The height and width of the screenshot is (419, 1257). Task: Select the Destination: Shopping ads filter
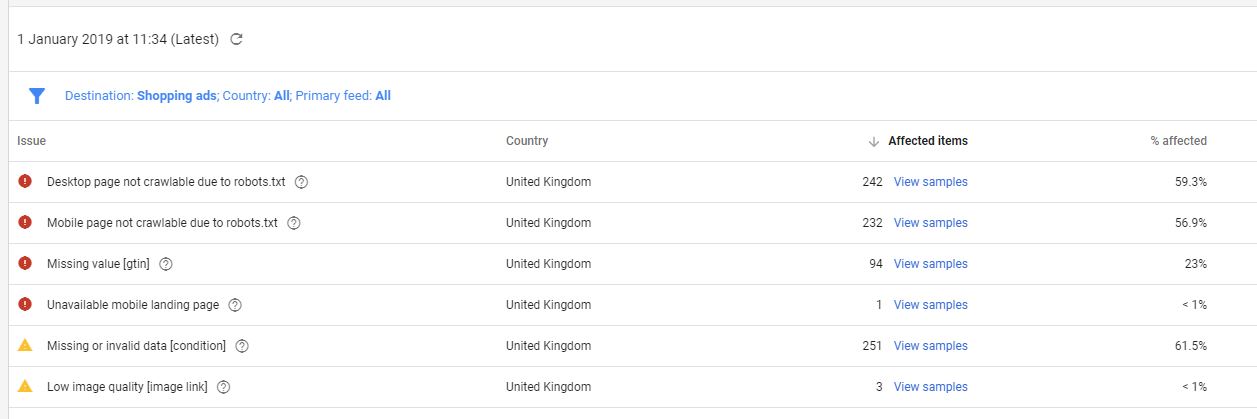(x=140, y=96)
